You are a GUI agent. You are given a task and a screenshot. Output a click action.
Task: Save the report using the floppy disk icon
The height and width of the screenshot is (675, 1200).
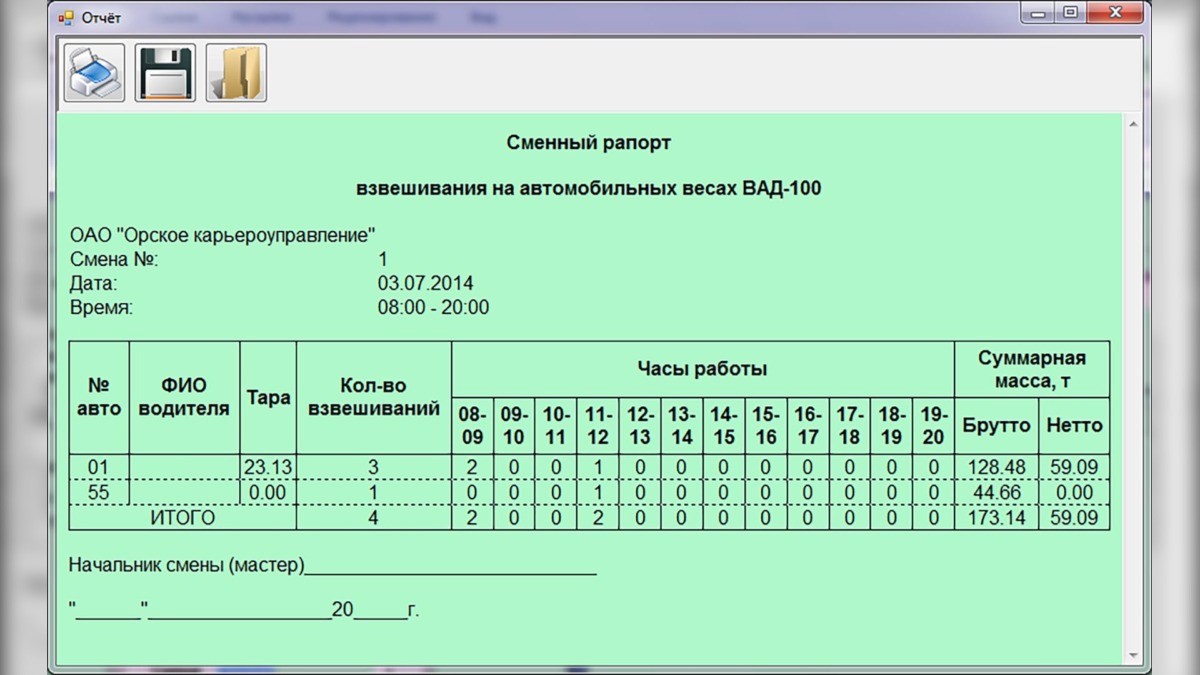[x=165, y=73]
